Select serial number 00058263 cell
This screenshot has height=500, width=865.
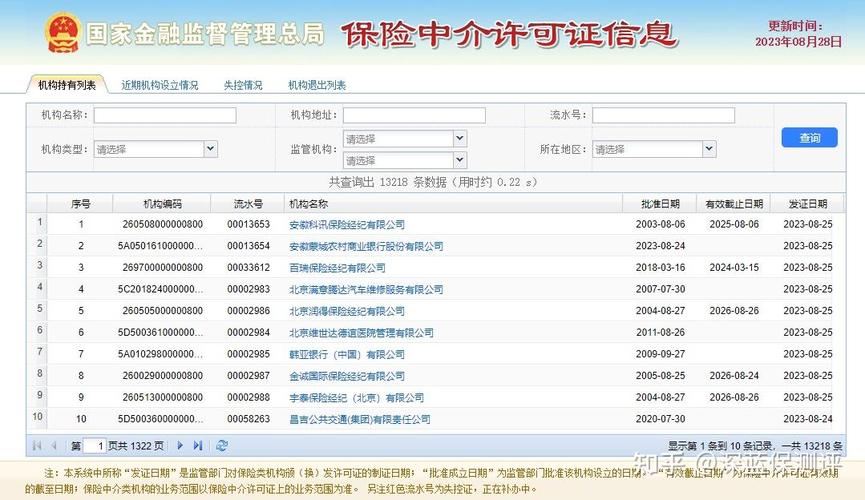click(x=248, y=419)
